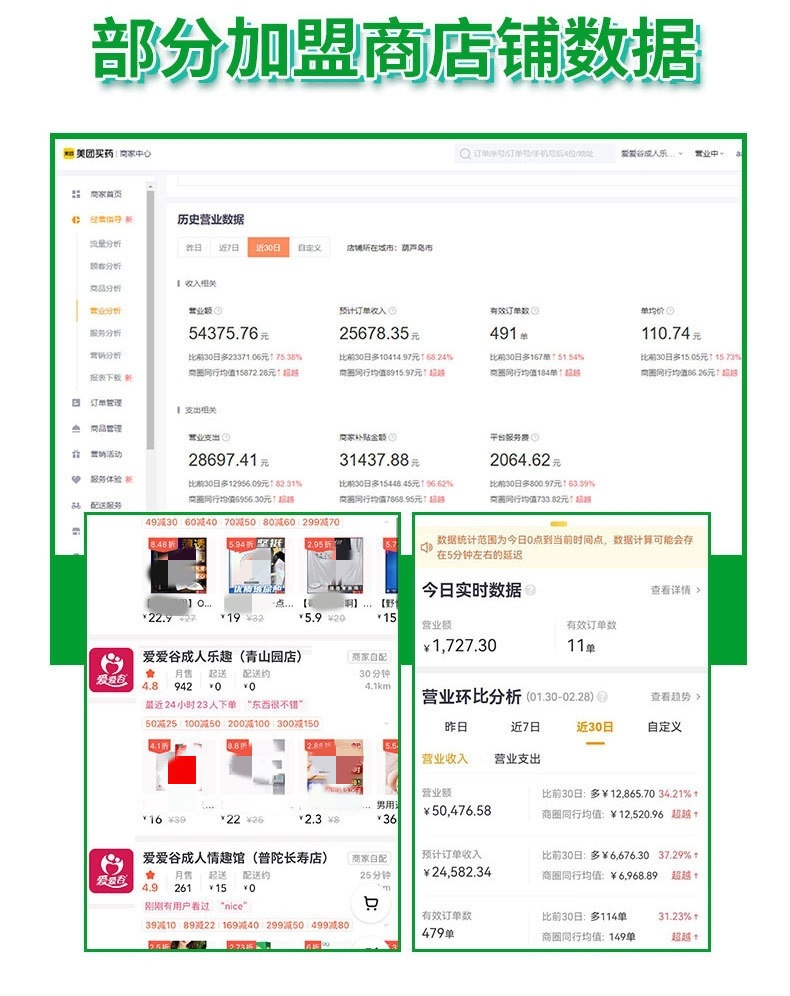Select 昨日 tab in 营业环比分析
Viewport: 790px width, 996px height.
455,727
